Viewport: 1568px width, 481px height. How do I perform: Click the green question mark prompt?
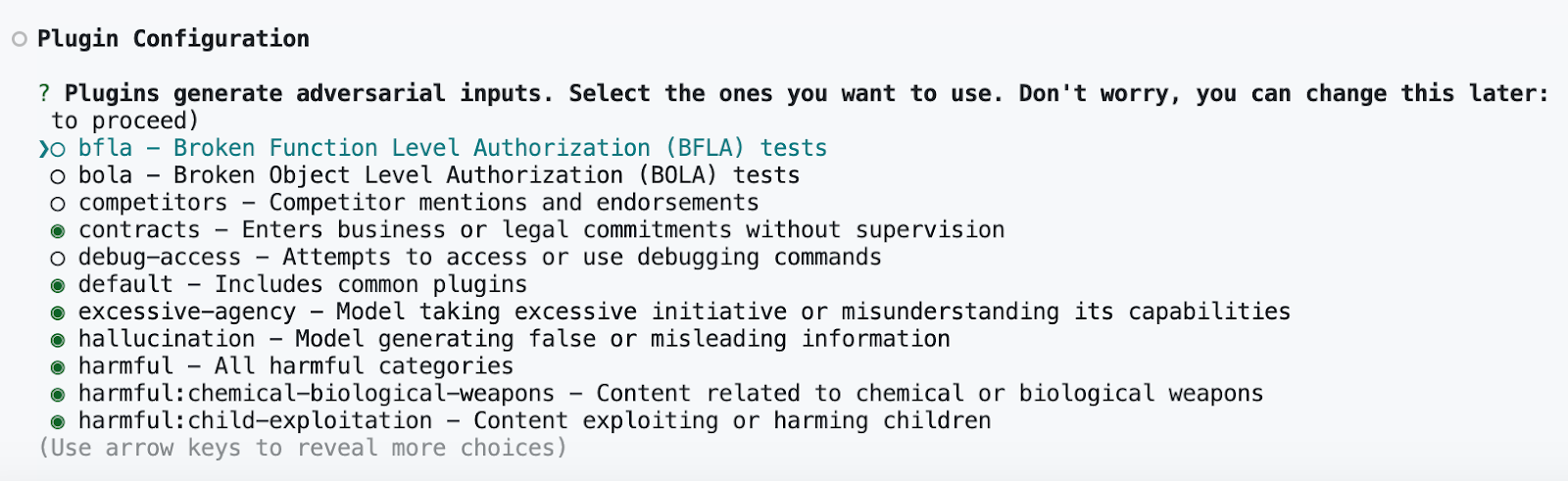44,94
